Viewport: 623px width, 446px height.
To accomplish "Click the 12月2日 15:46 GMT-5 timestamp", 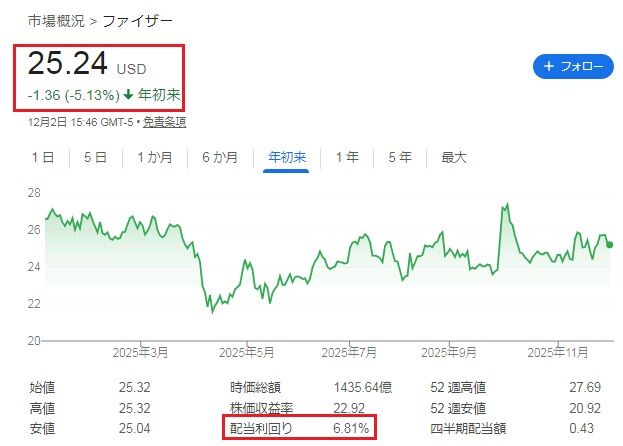I will pyautogui.click(x=81, y=122).
